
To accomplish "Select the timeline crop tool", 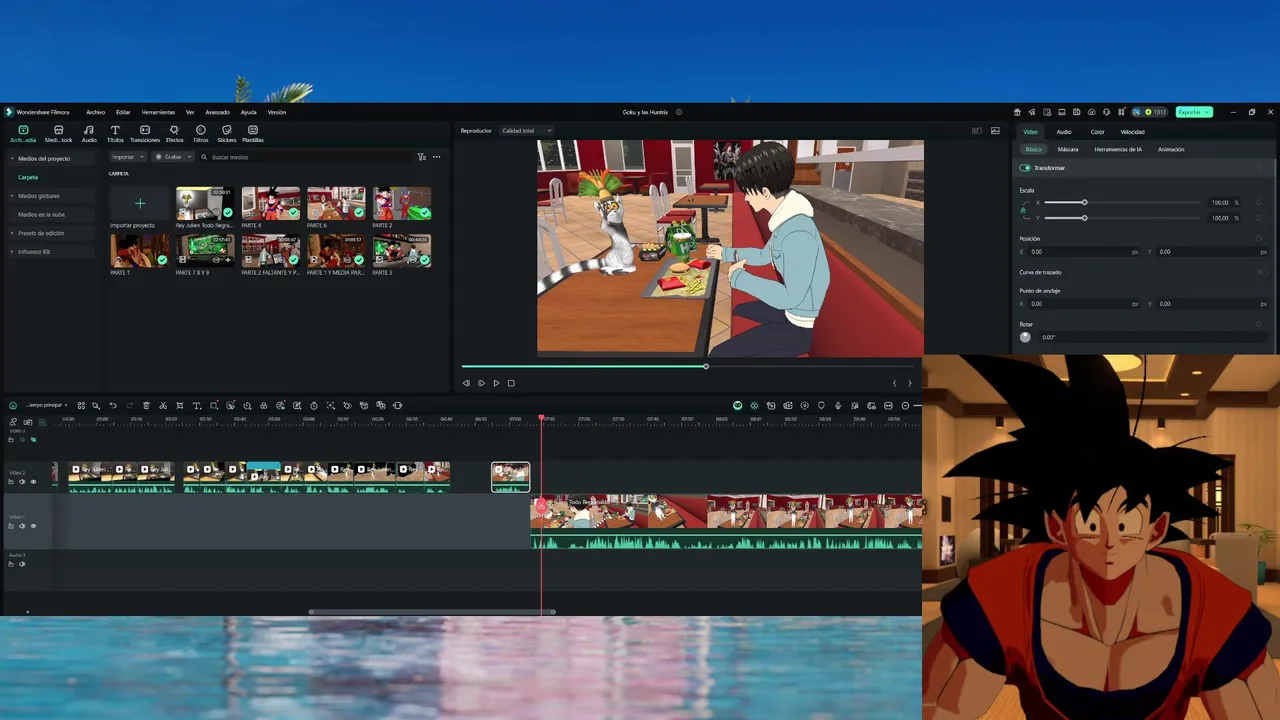I will [x=180, y=405].
